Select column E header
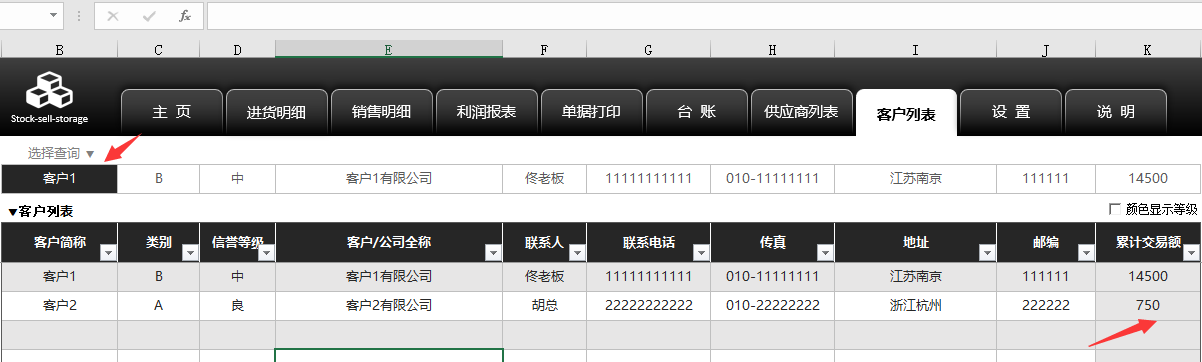 coord(389,49)
